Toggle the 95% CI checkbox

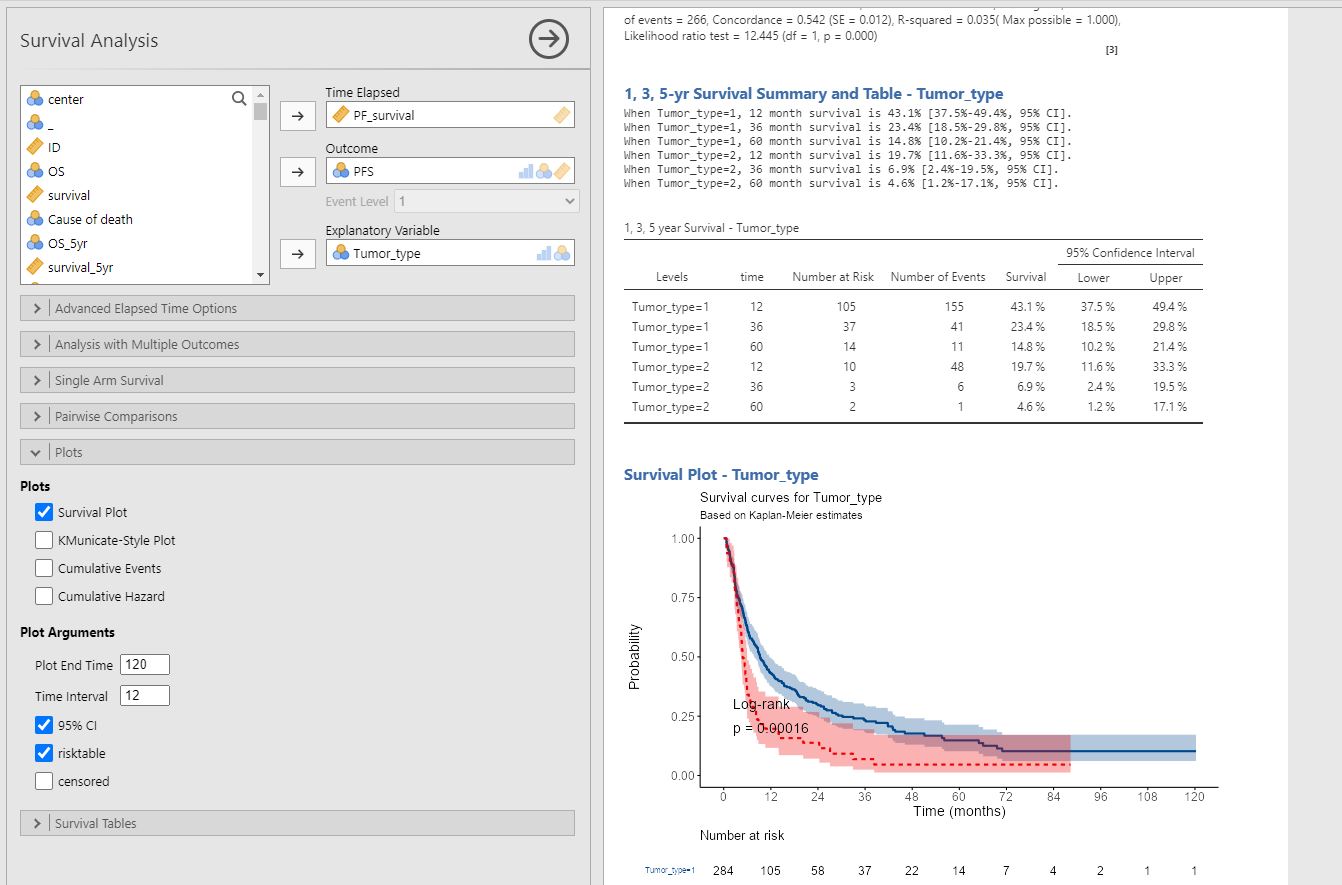[x=44, y=725]
